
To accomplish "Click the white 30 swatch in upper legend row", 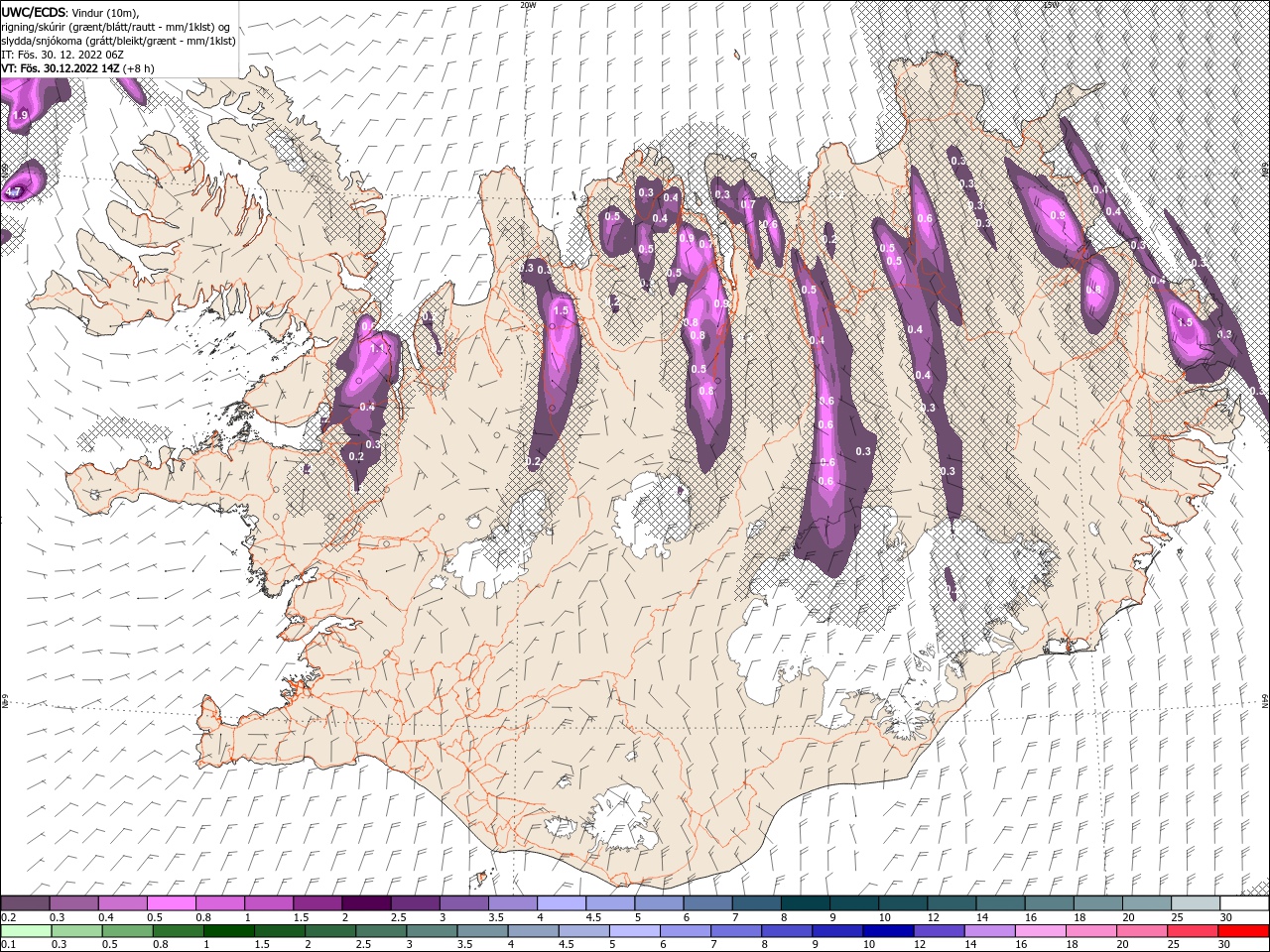I will [1244, 903].
